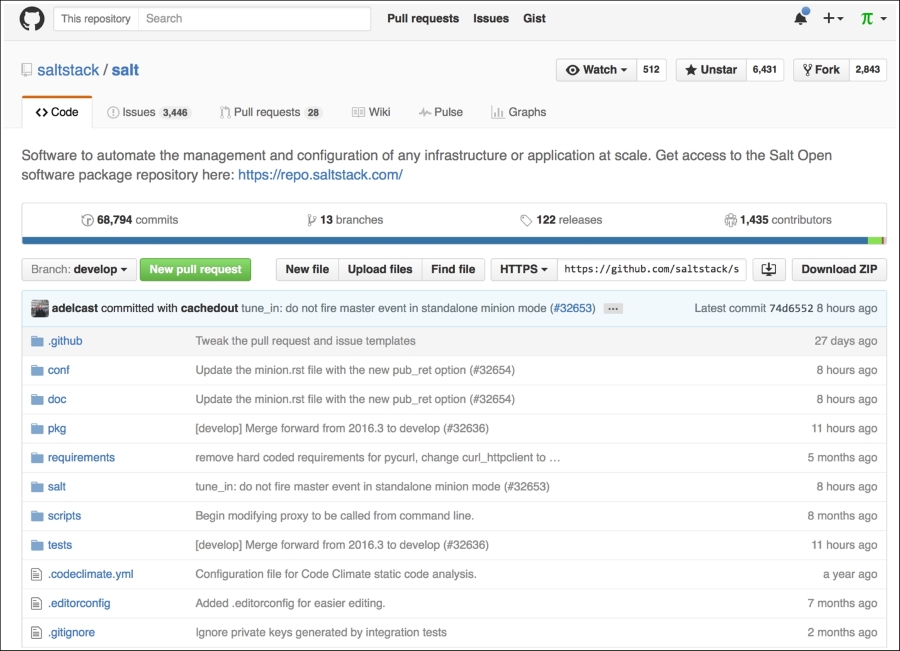View the 512 watchers count
The width and height of the screenshot is (900, 651).
tap(651, 69)
